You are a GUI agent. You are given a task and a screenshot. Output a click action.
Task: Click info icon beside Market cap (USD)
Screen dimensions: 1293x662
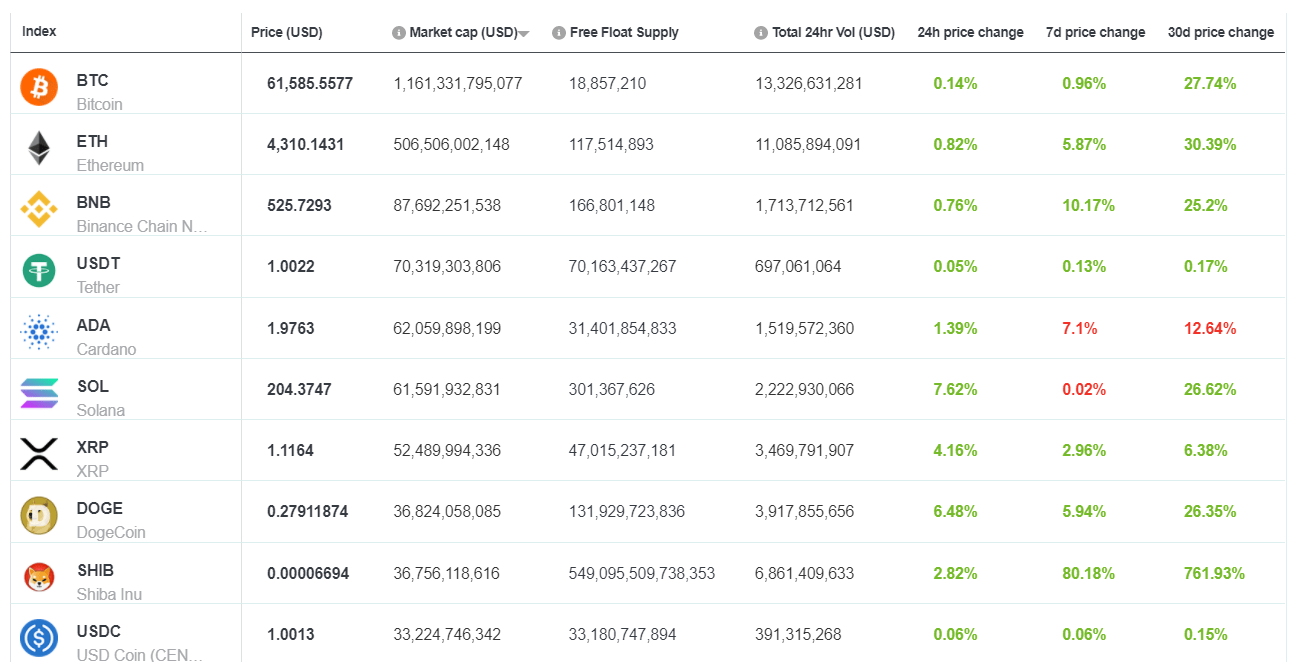pos(398,33)
